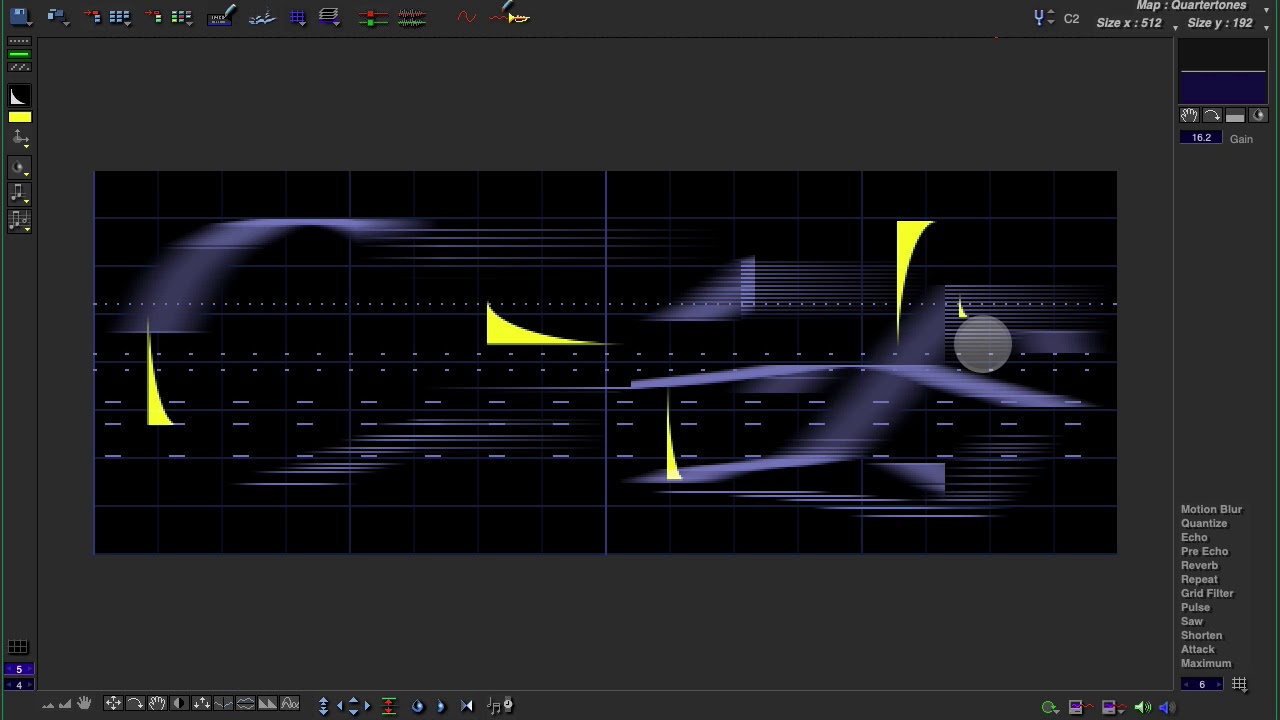Image resolution: width=1280 pixels, height=720 pixels.
Task: Open the colored grid library dropdown
Action: 181,17
